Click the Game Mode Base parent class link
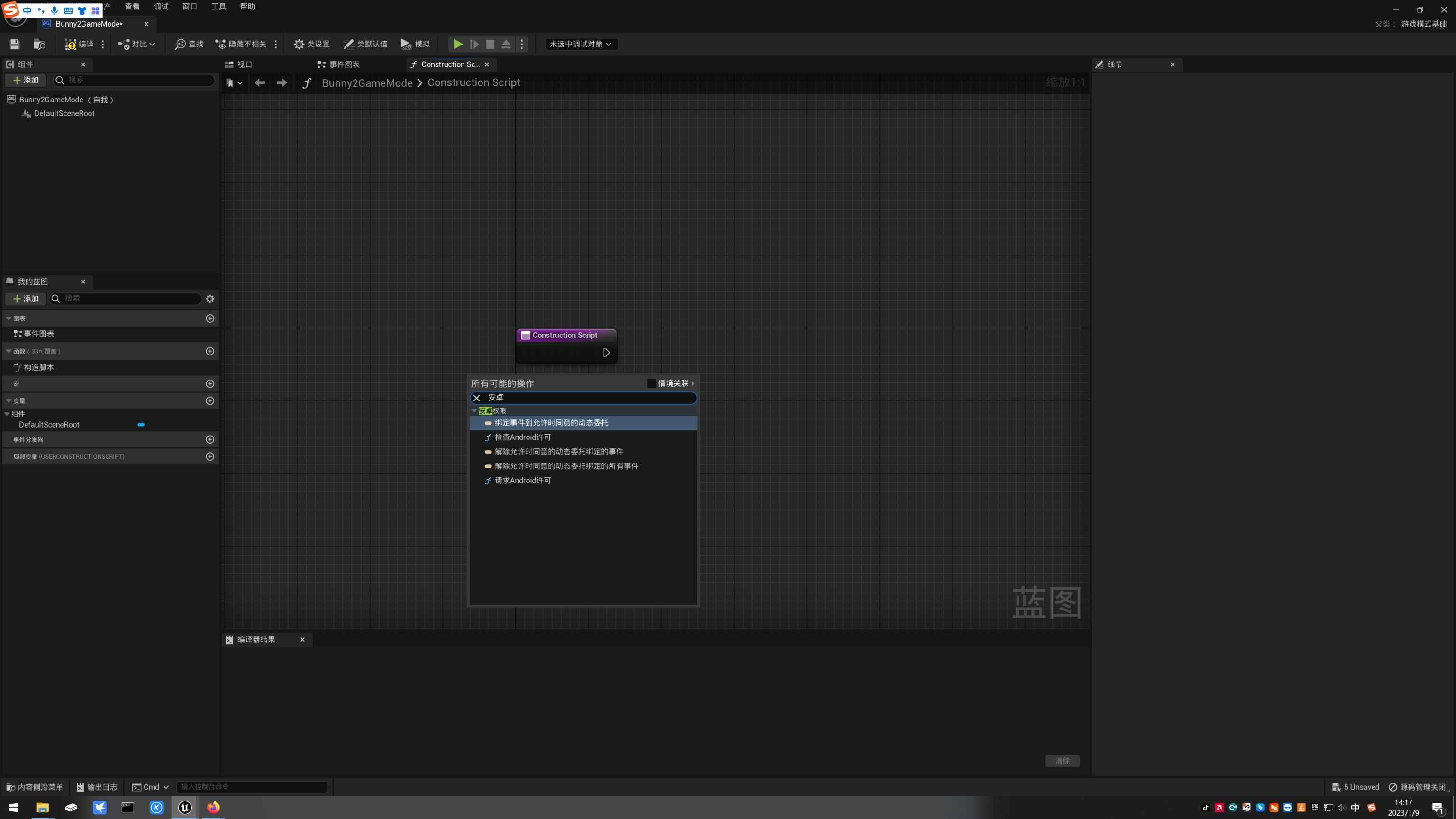The height and width of the screenshot is (819, 1456). point(1423,24)
